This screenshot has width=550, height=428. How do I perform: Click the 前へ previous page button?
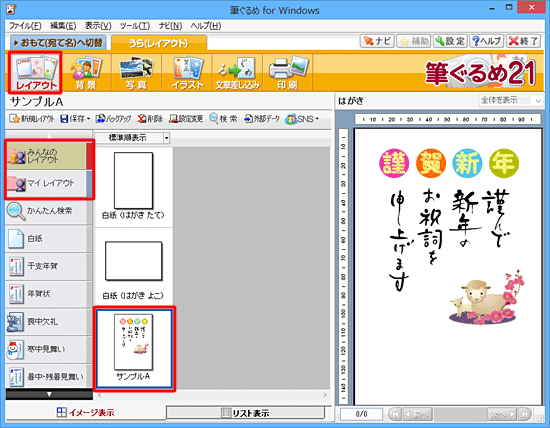click(417, 414)
